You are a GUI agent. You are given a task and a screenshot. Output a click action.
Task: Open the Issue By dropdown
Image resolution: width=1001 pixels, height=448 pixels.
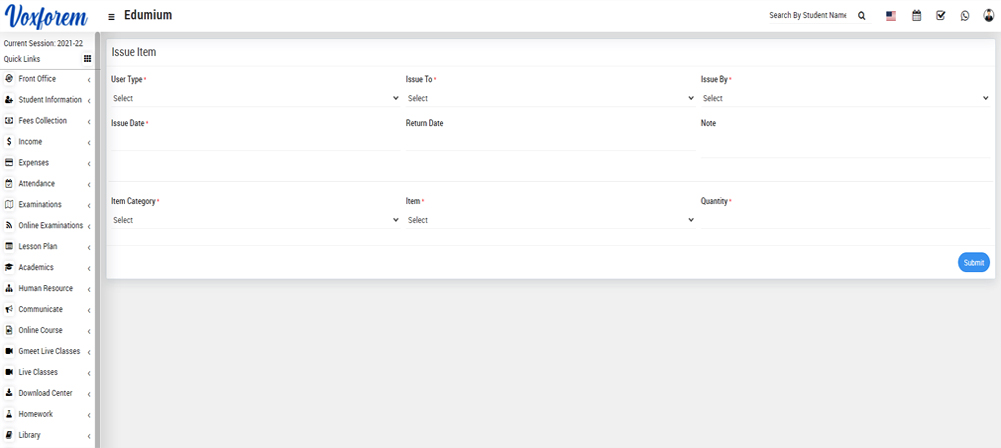tap(845, 98)
